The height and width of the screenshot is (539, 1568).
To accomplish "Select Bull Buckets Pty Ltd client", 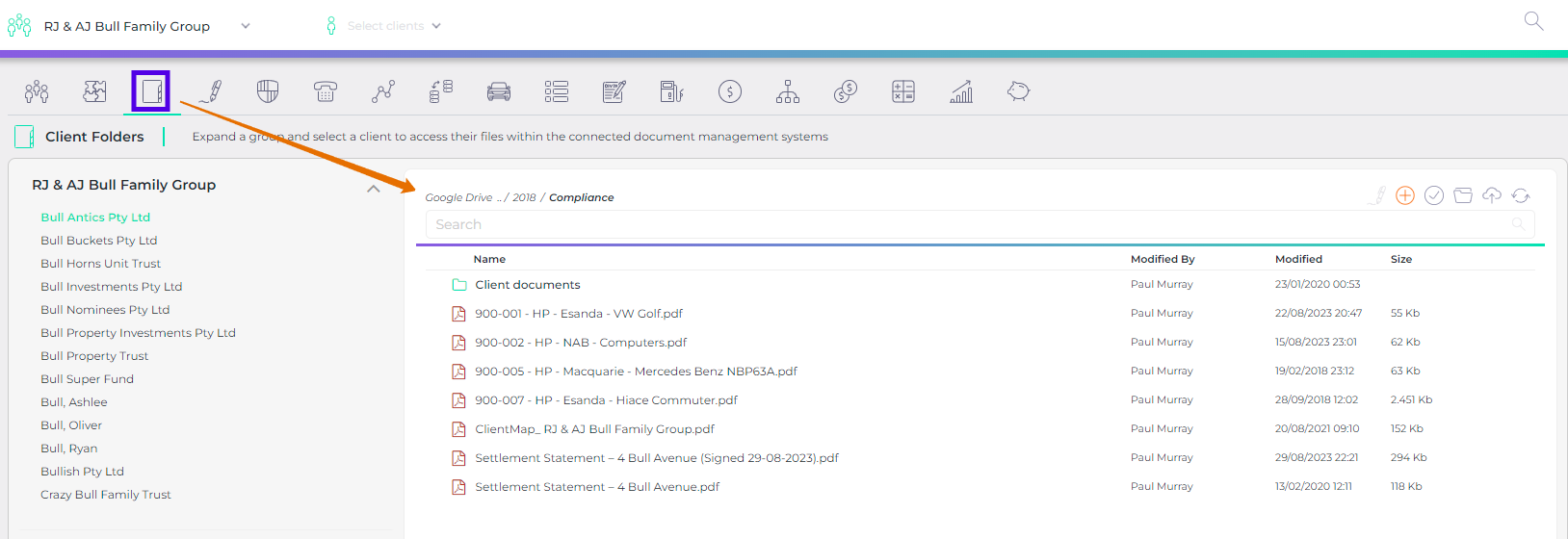I will [x=98, y=241].
